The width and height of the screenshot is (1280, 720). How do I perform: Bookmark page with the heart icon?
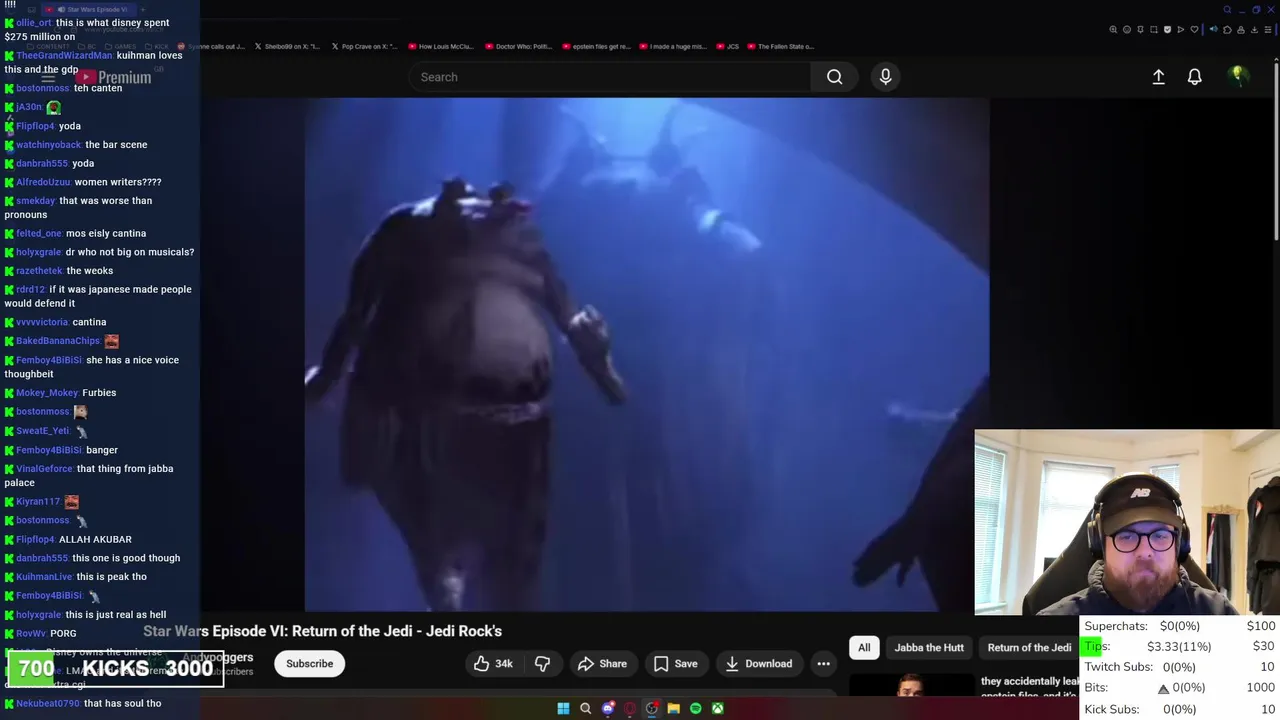click(x=1194, y=30)
